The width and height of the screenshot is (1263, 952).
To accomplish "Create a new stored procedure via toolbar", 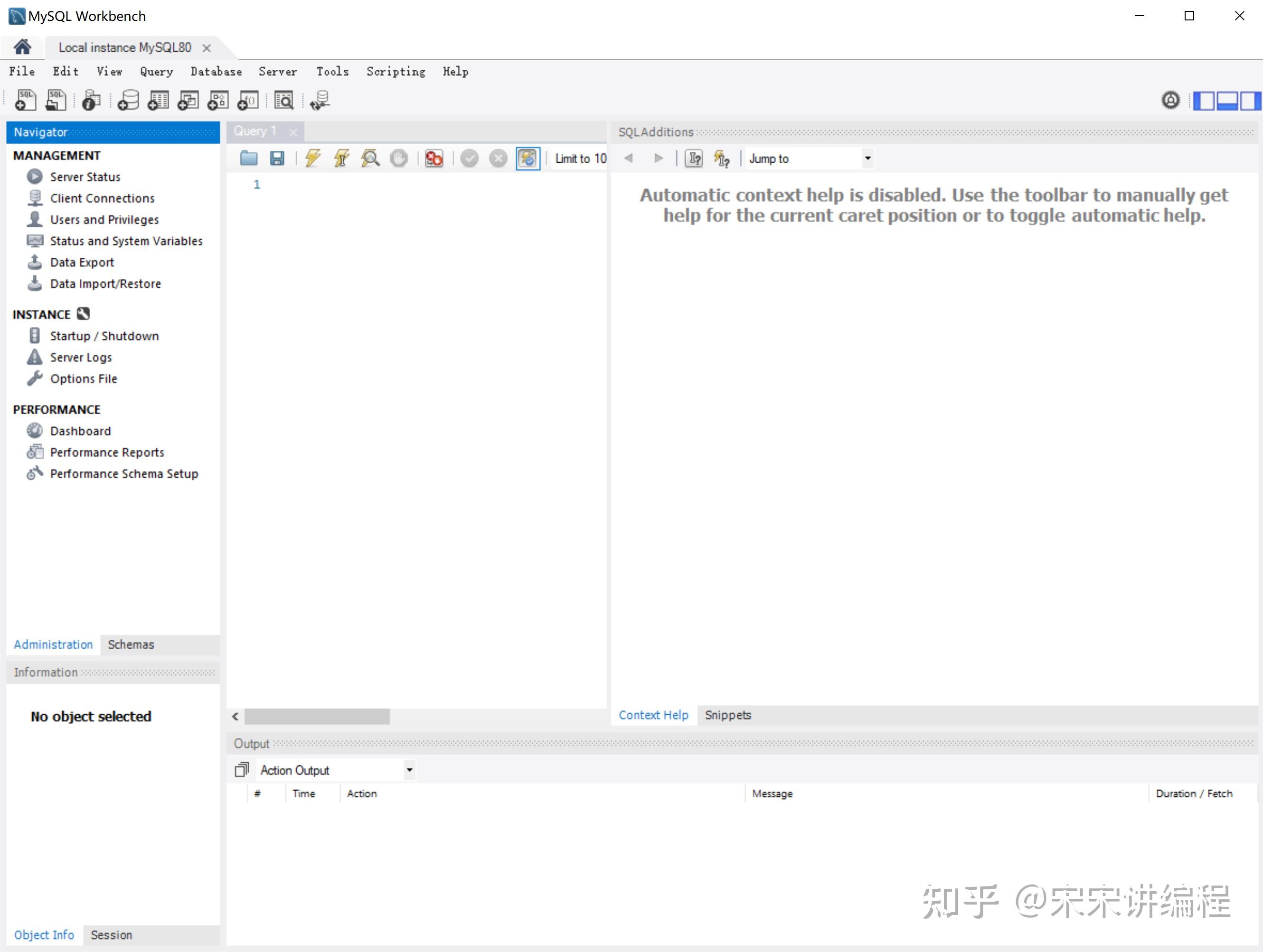I will coord(217,100).
